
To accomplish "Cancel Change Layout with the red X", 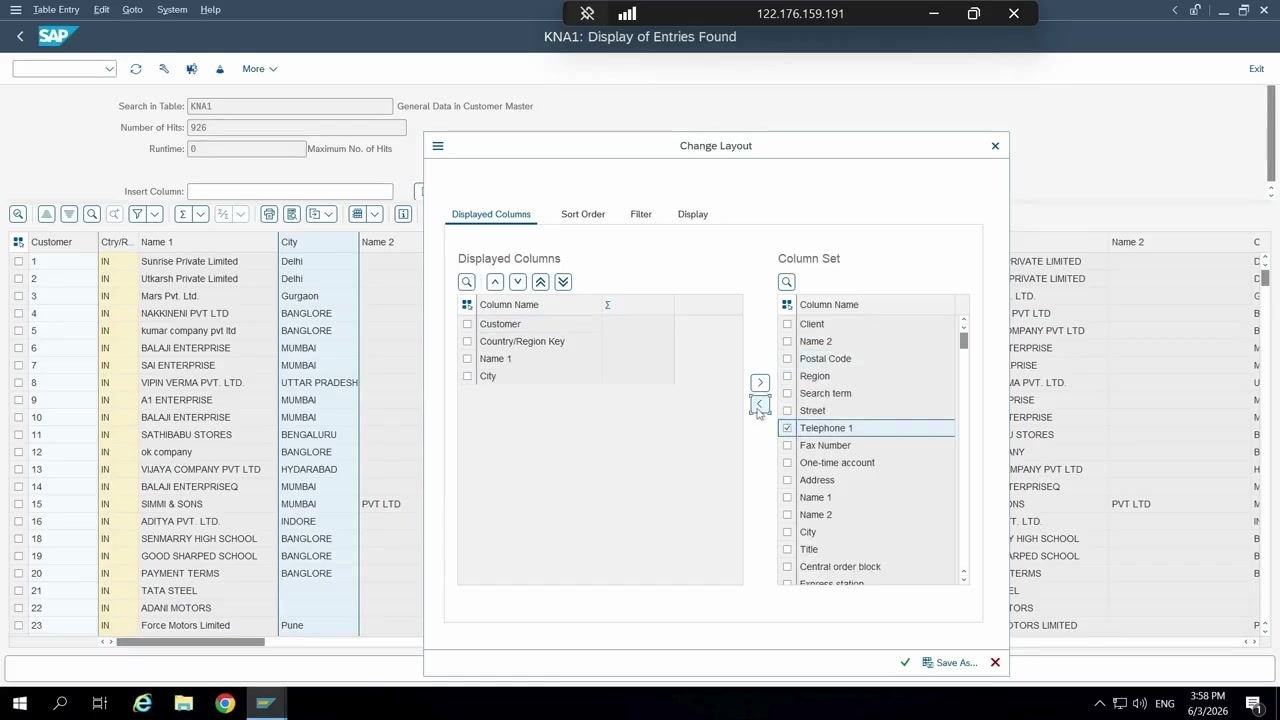I will (995, 663).
